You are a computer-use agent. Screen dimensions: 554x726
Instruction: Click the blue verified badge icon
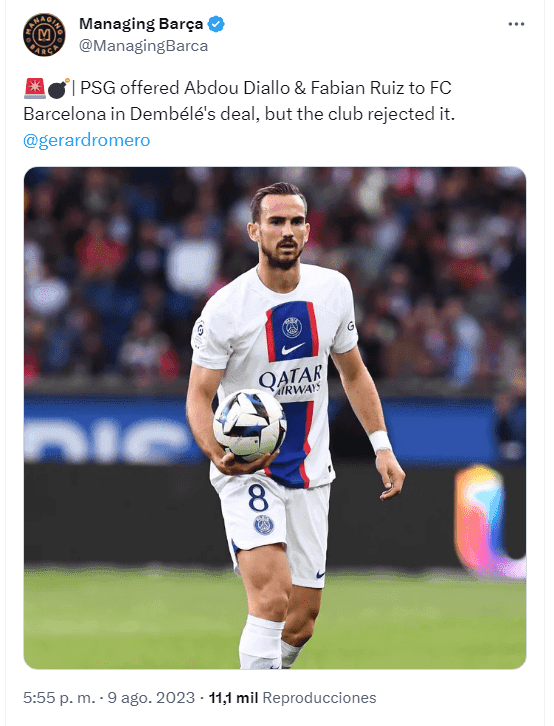216,24
